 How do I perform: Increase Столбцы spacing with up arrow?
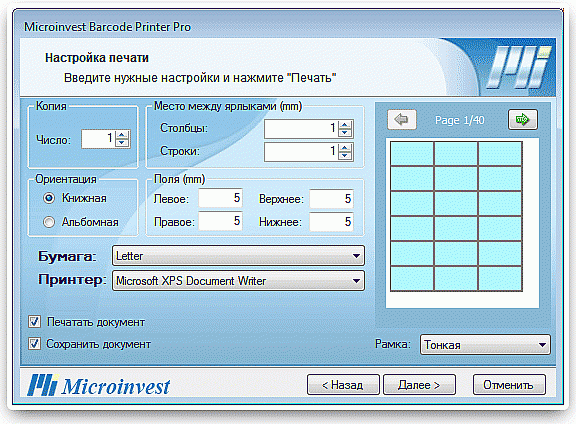tap(345, 125)
